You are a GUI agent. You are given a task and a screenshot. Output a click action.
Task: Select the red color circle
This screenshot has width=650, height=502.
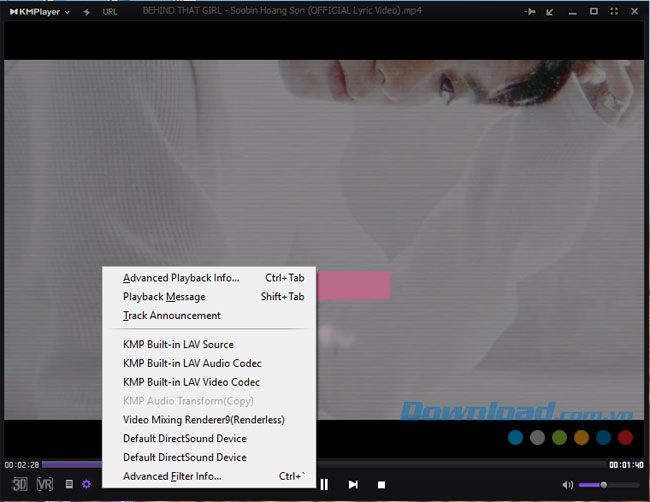point(625,437)
